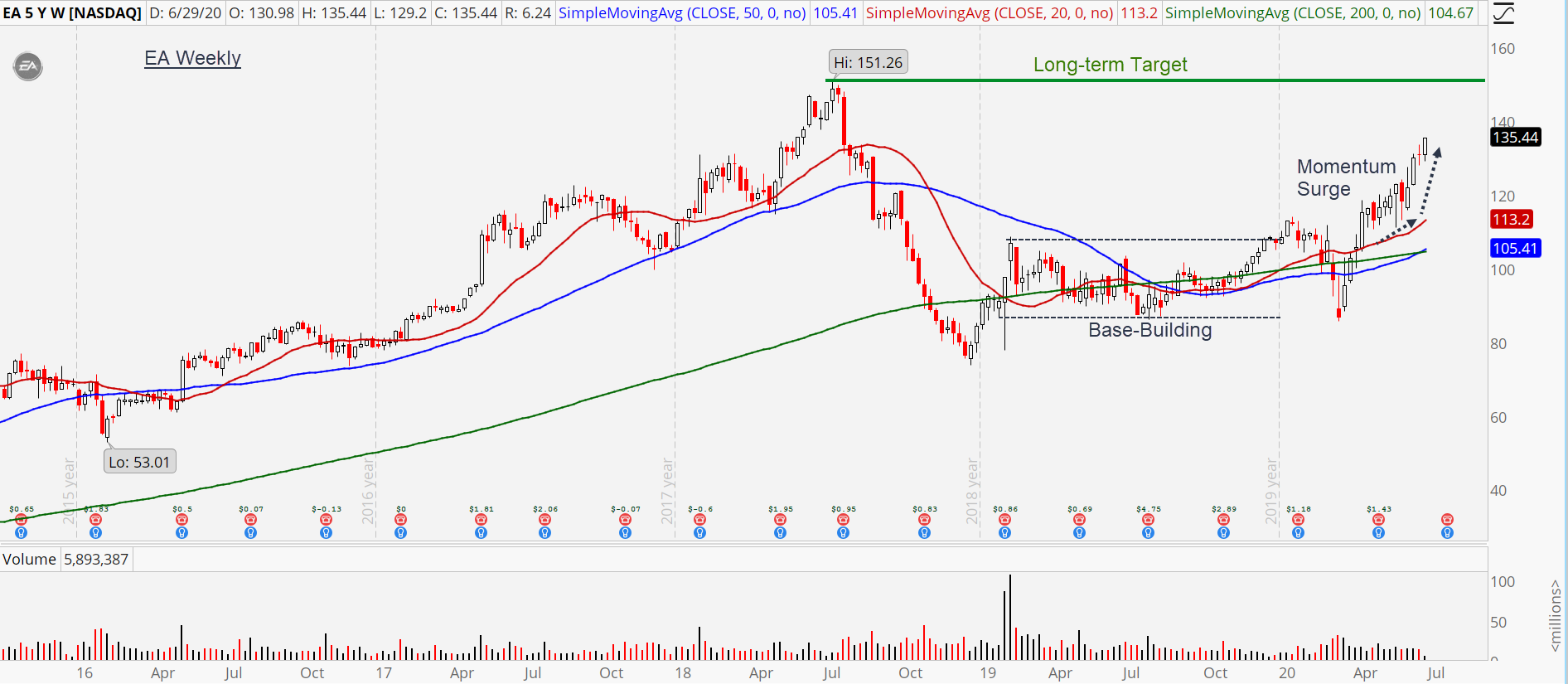Viewport: 1568px width, 684px height.
Task: Click the red earnings icon without an EPS label
Action: tap(1447, 520)
